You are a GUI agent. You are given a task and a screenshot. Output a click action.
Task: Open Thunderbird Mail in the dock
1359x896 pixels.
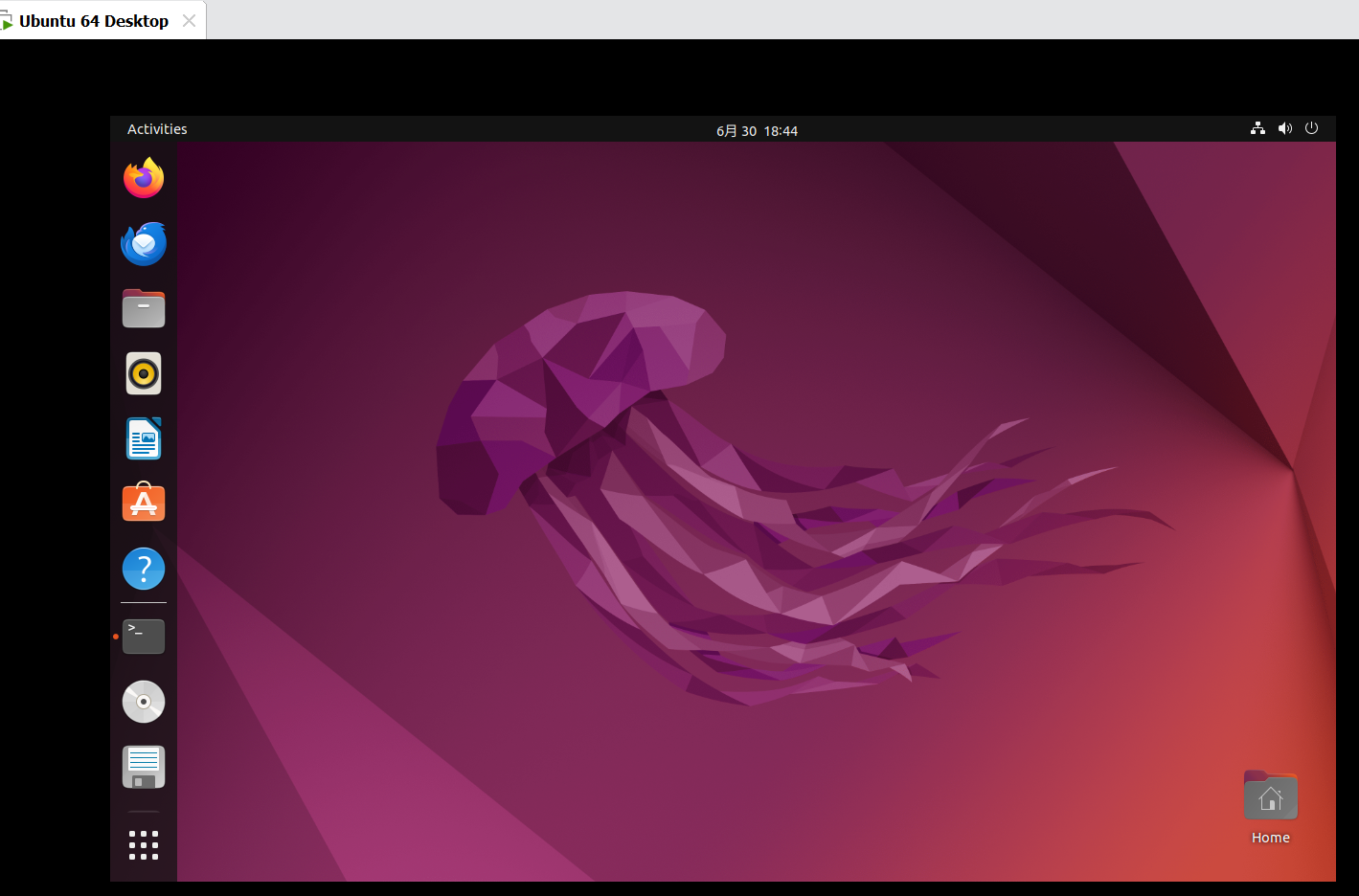[x=144, y=243]
